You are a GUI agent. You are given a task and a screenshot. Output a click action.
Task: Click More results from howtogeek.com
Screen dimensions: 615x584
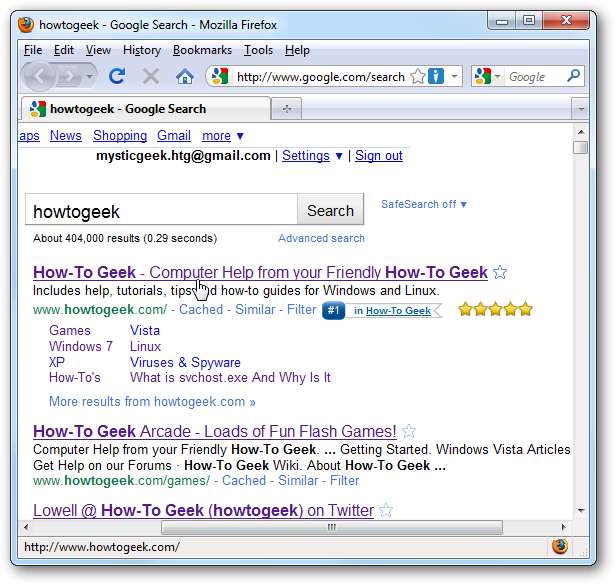152,402
